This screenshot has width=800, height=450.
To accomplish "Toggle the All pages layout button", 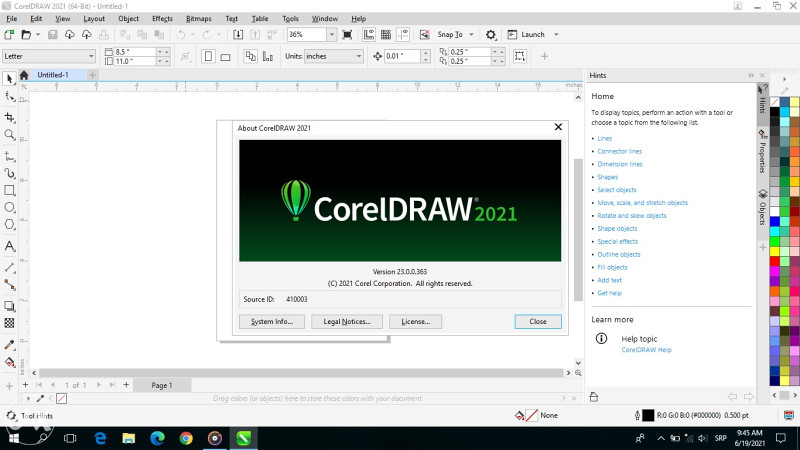I will tap(251, 56).
